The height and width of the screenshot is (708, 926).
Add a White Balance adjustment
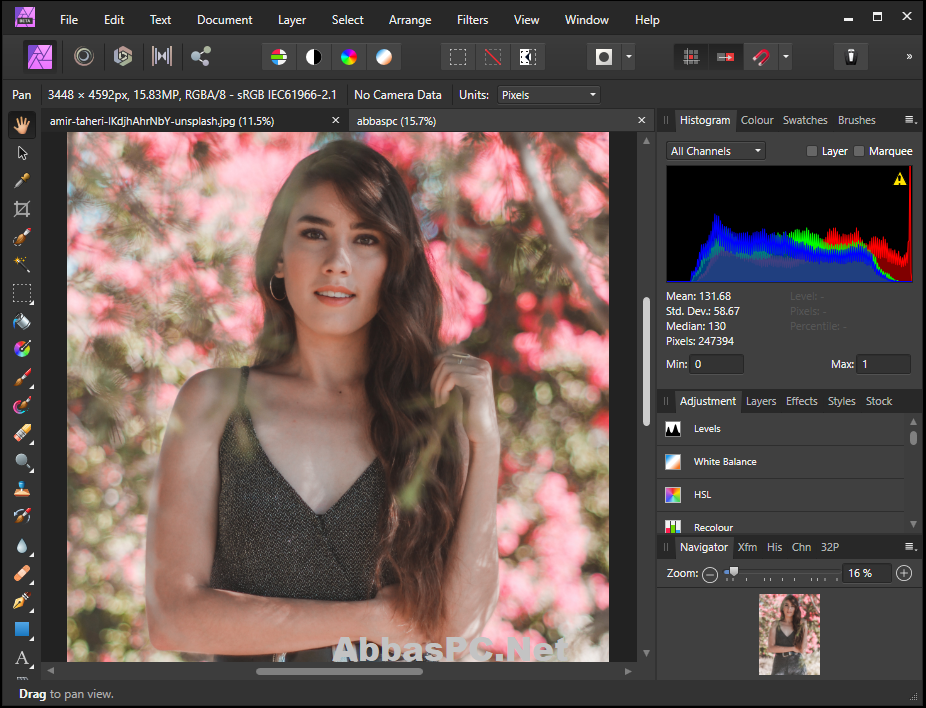[x=781, y=462]
